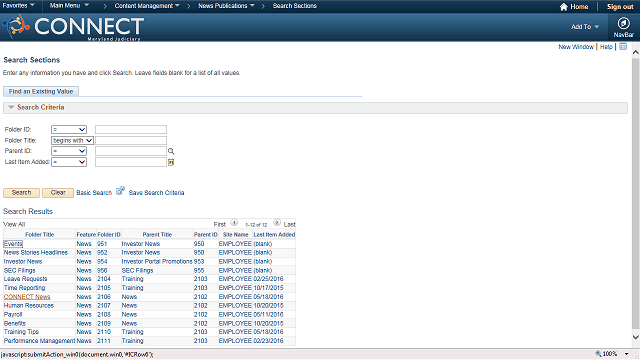Focus the Last Item Added date field
The height and width of the screenshot is (360, 640).
click(x=131, y=162)
